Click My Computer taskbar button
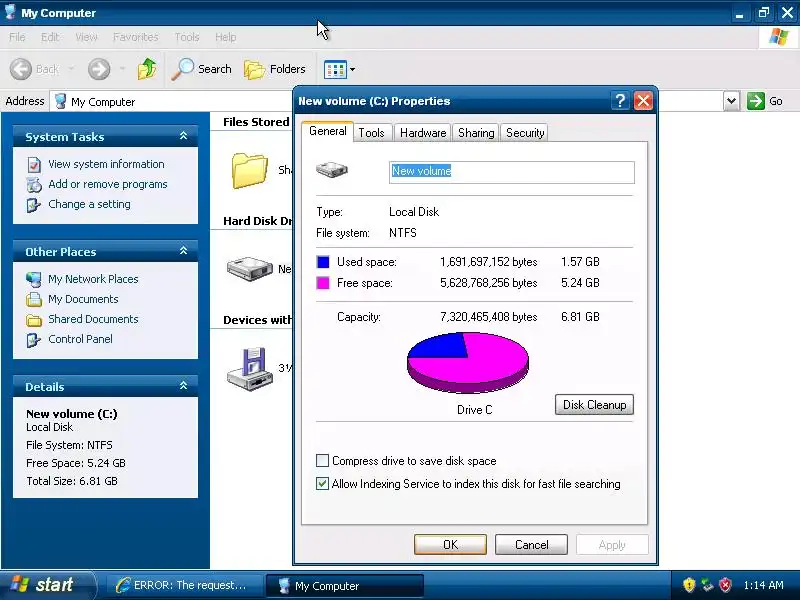800x600 pixels. (344, 586)
